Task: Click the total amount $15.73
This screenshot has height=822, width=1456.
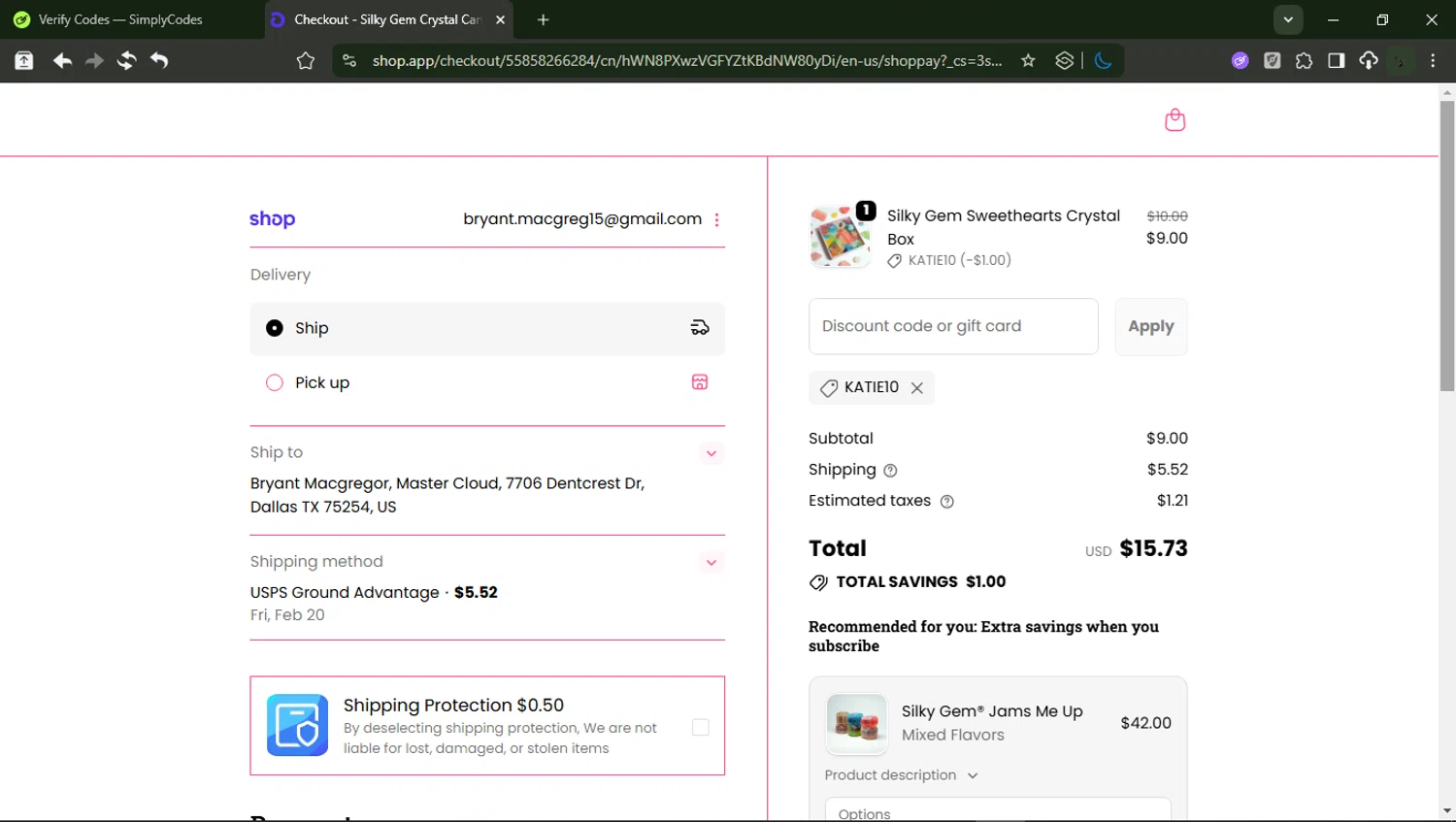Action: 1153,548
